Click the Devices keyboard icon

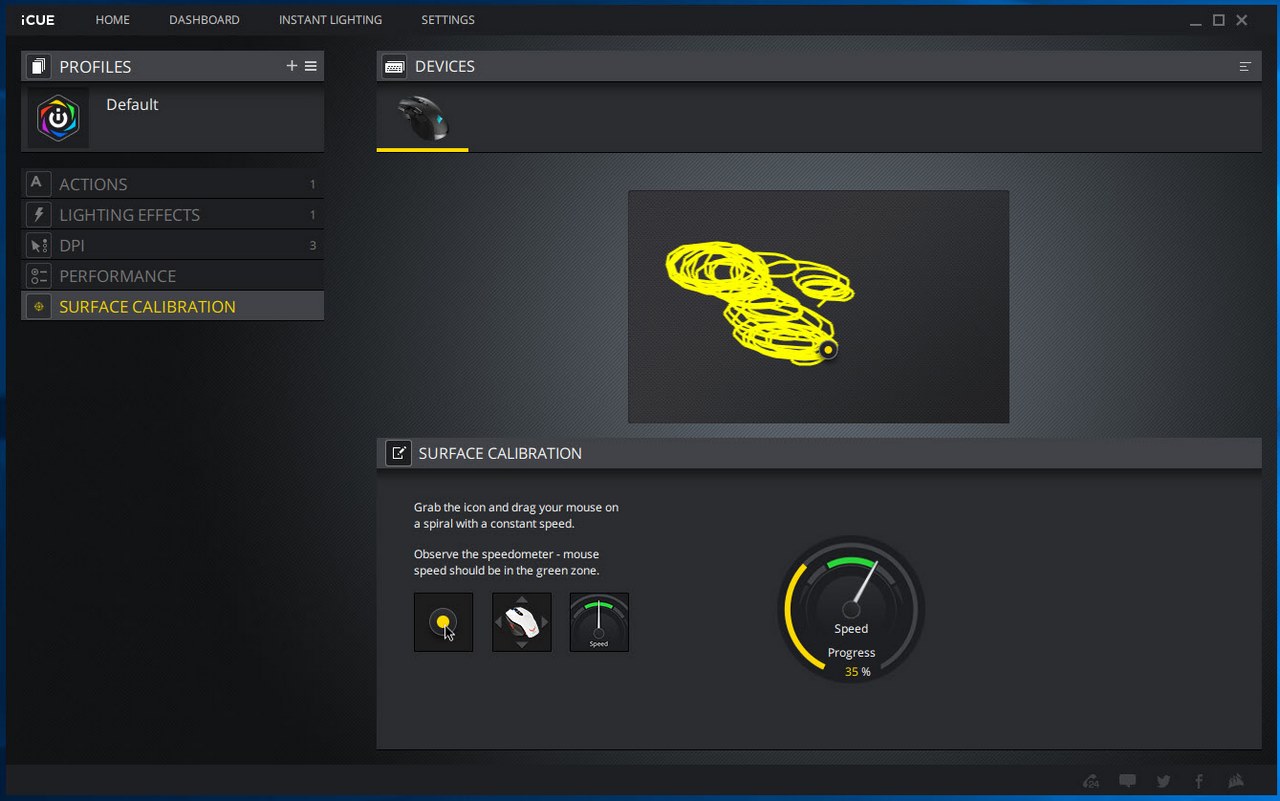click(x=394, y=66)
